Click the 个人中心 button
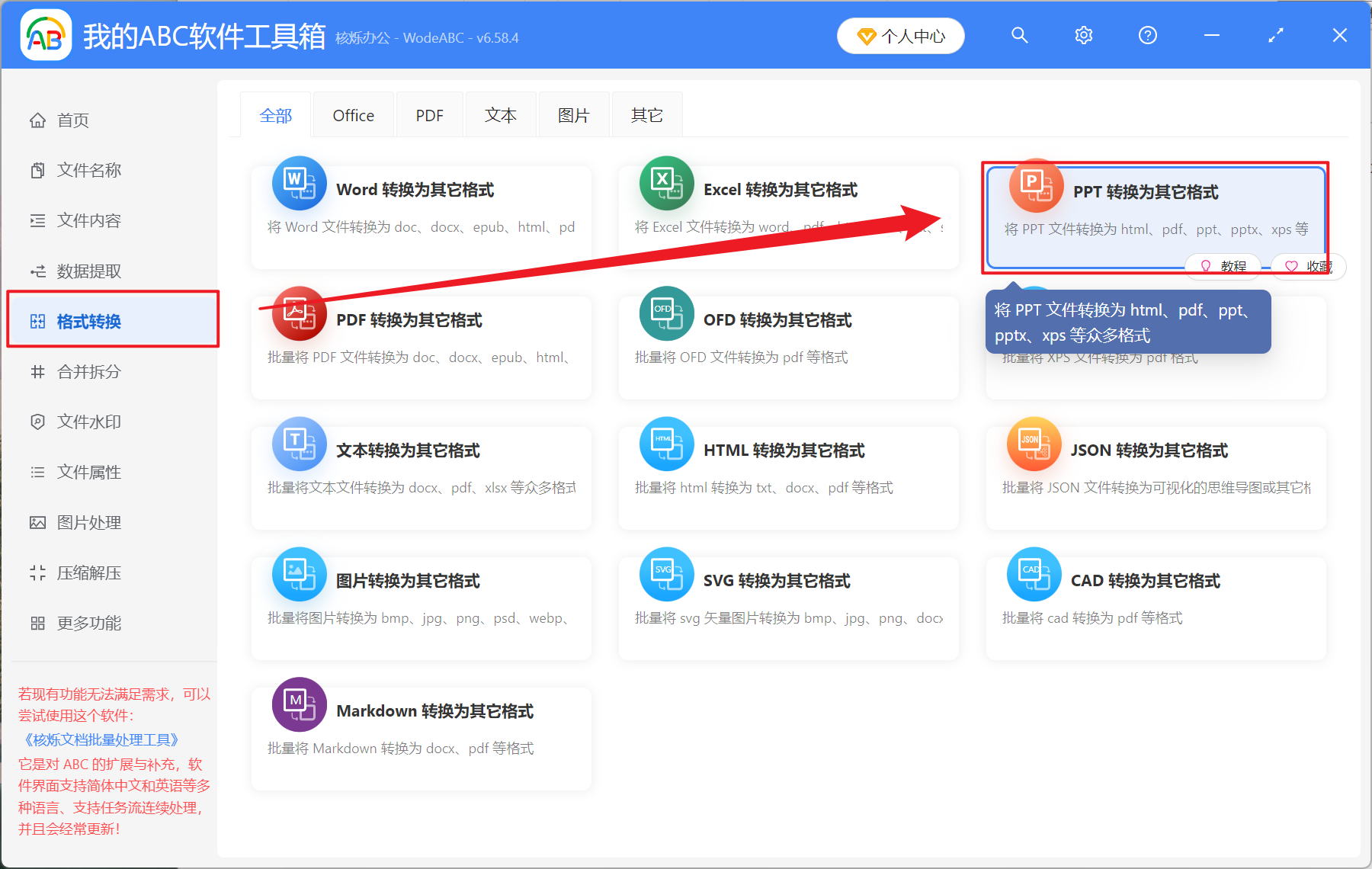This screenshot has width=1372, height=869. (x=900, y=35)
